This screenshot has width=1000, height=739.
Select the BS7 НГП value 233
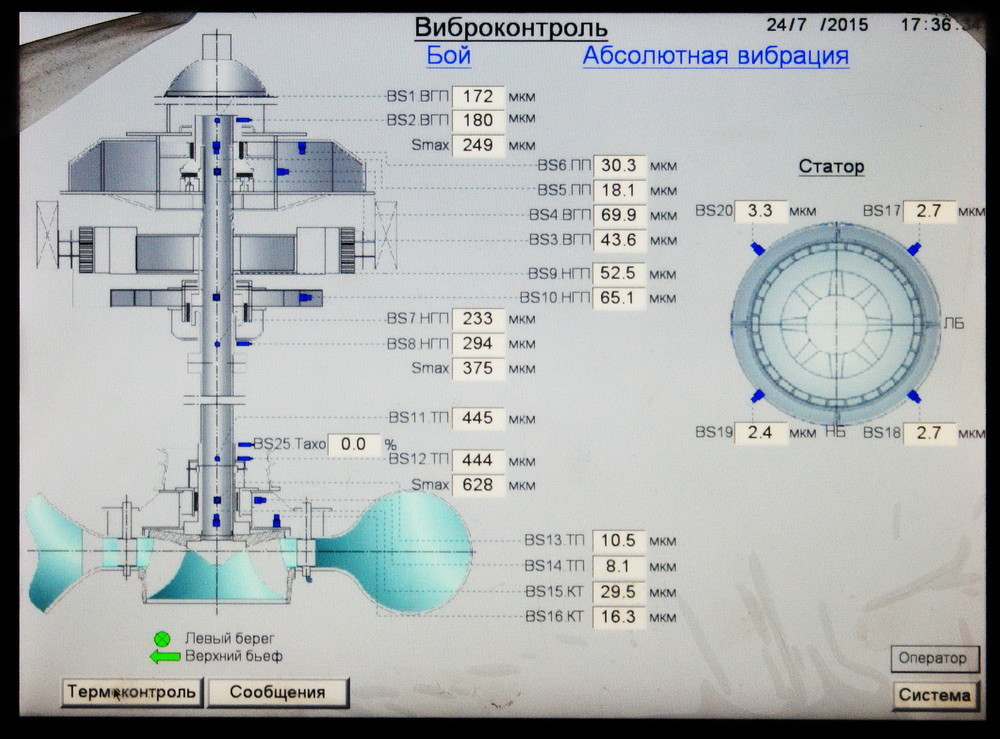click(x=478, y=319)
